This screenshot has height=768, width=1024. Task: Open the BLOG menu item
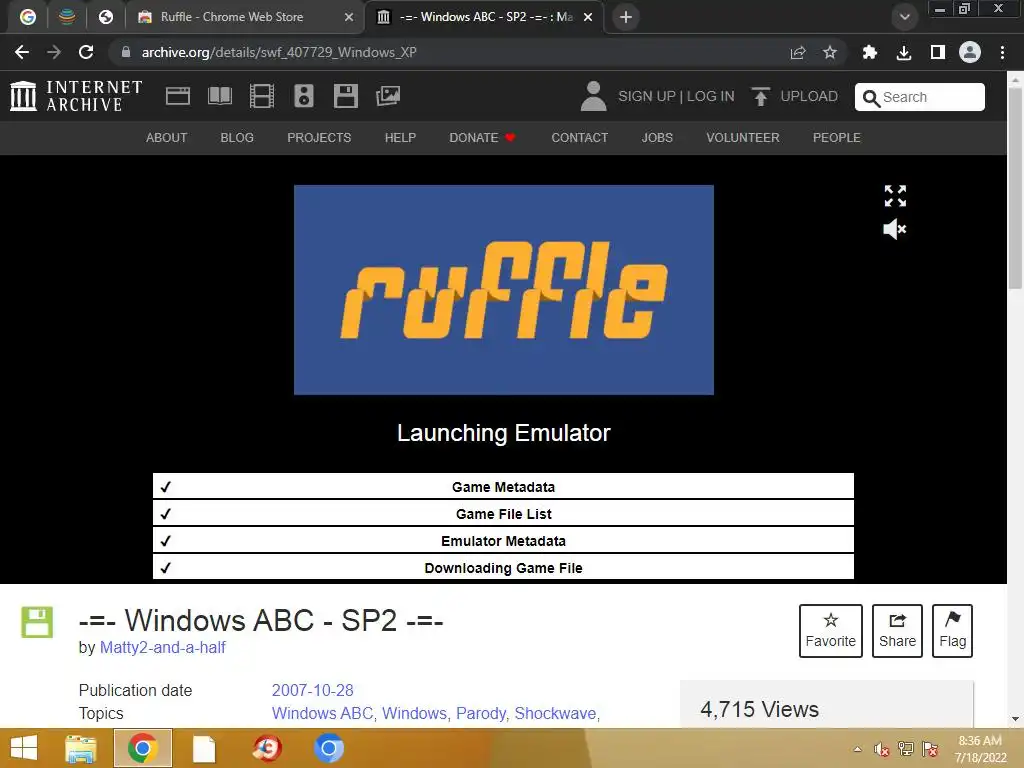[x=237, y=138]
